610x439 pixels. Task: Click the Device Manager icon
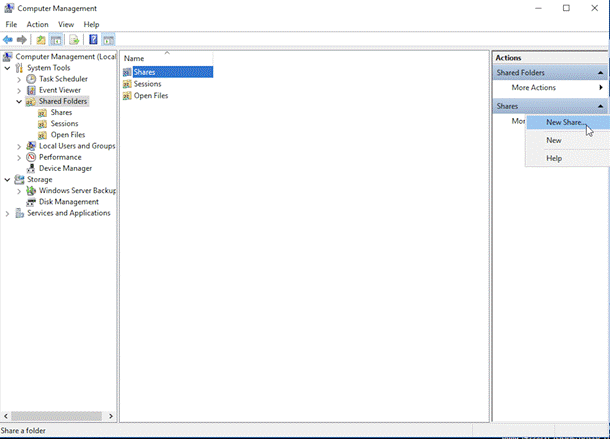point(31,169)
